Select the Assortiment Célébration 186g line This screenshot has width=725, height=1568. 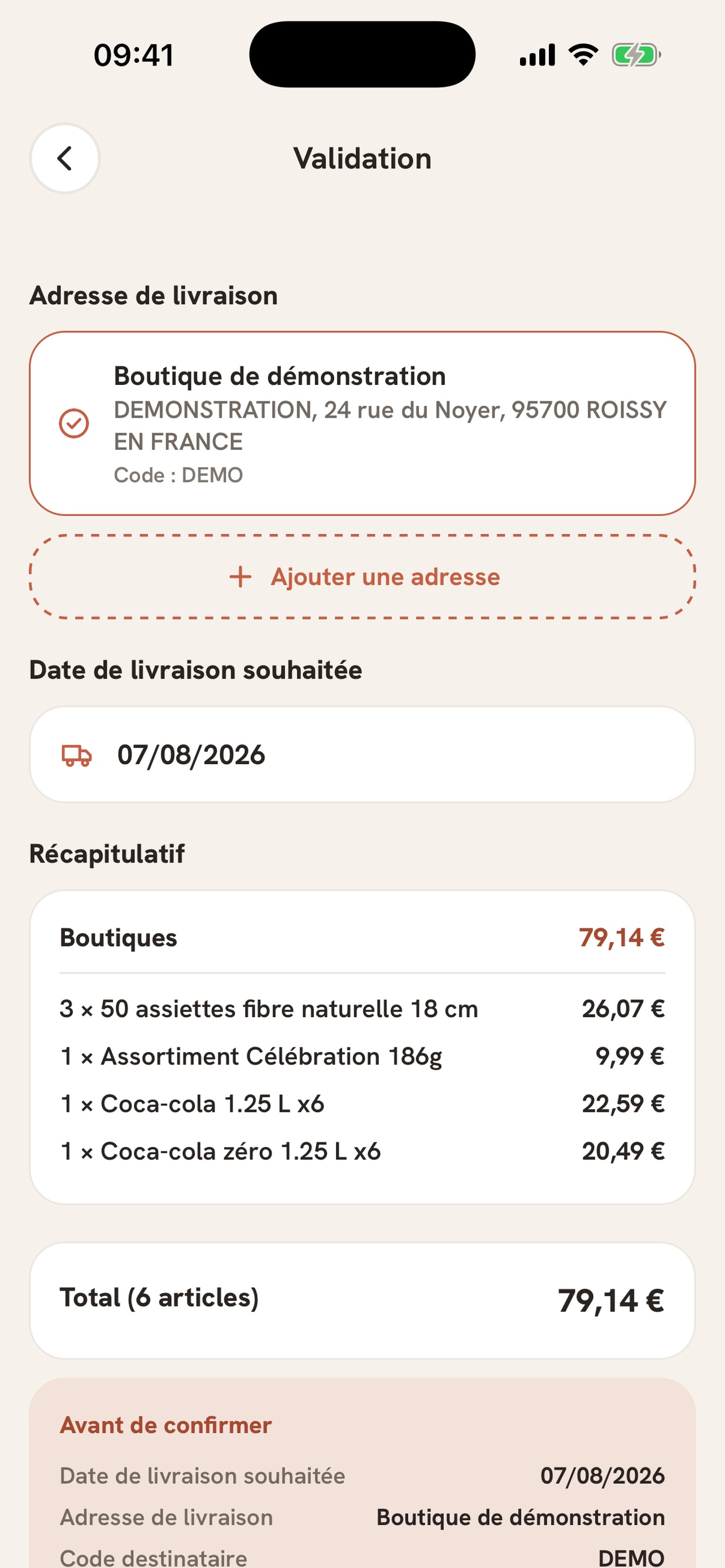pyautogui.click(x=362, y=1056)
